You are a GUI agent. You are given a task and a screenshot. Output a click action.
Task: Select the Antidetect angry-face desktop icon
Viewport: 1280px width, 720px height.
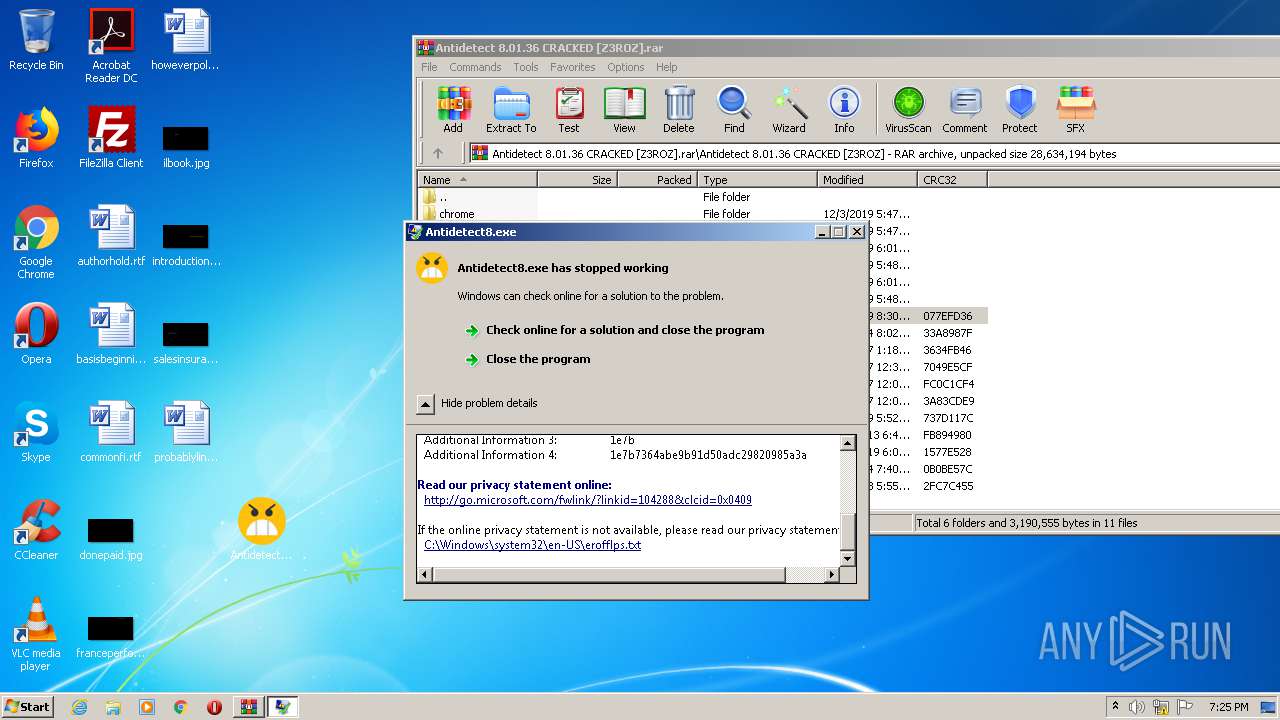click(x=262, y=530)
